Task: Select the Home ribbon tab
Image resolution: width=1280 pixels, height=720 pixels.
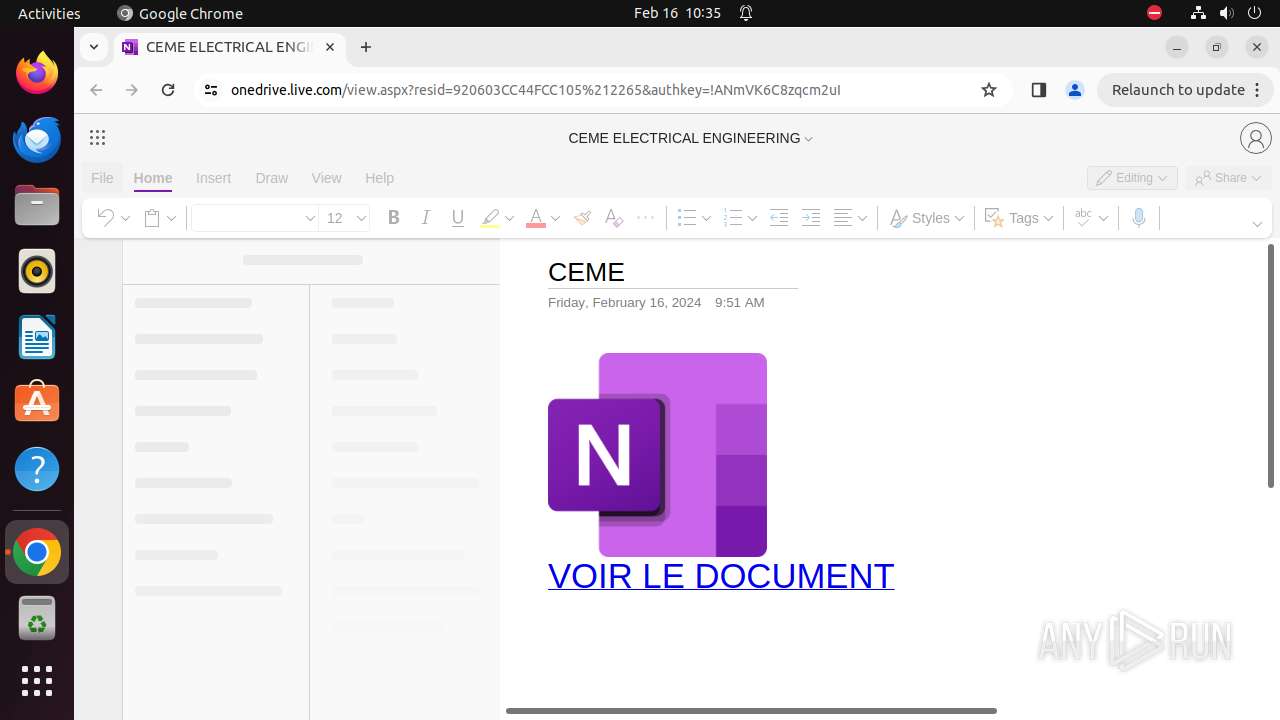Action: point(153,178)
